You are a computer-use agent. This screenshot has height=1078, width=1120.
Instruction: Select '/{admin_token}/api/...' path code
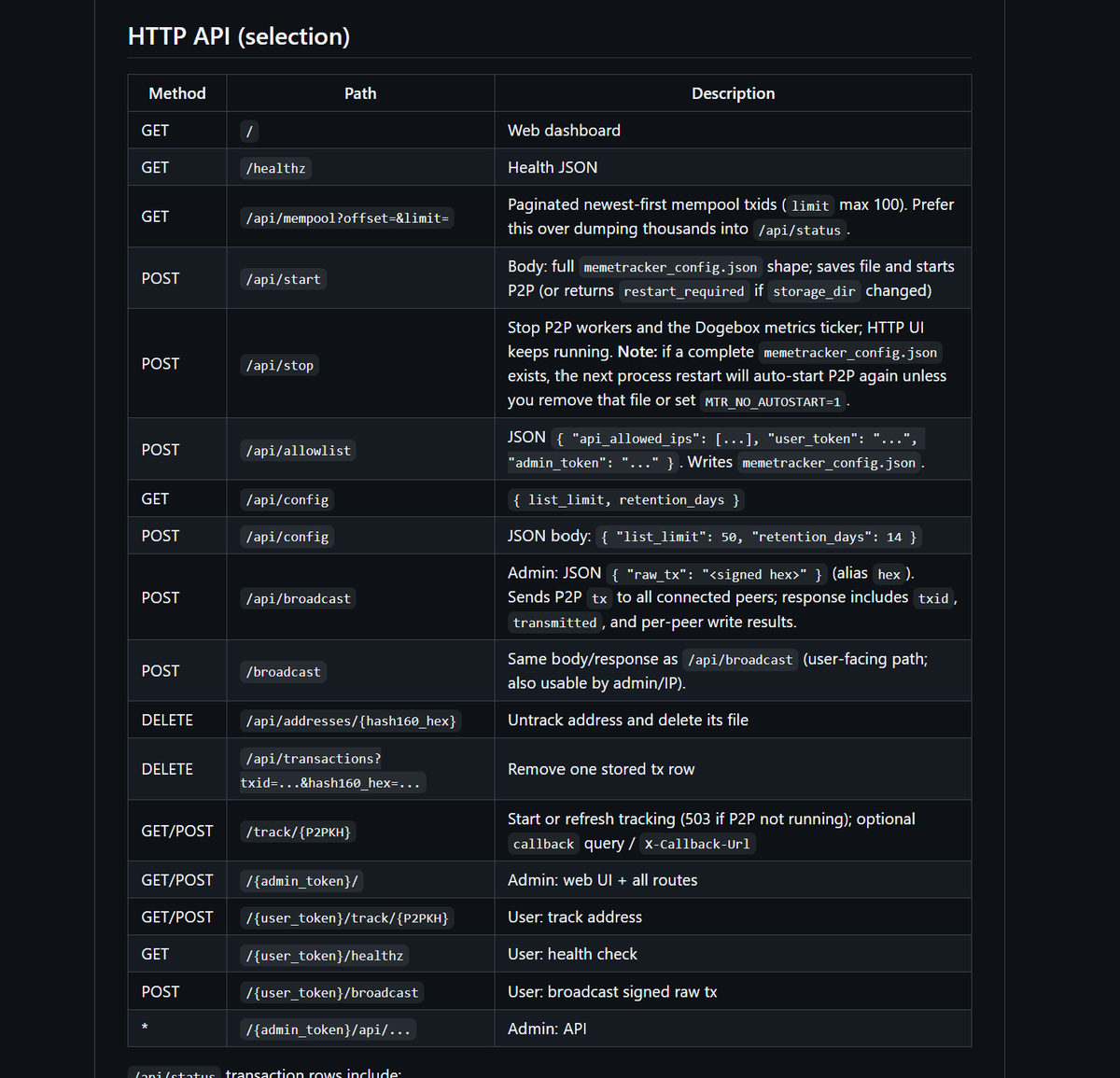(328, 1029)
